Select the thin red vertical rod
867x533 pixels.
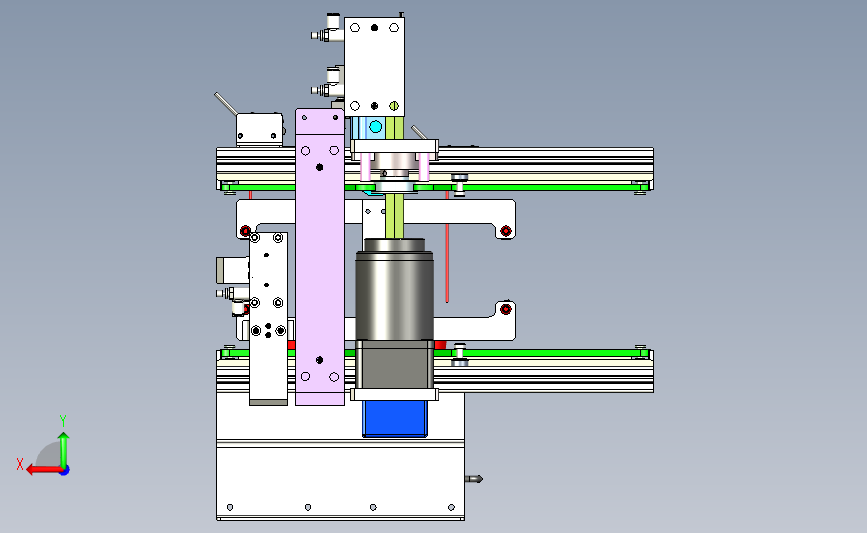point(447,247)
